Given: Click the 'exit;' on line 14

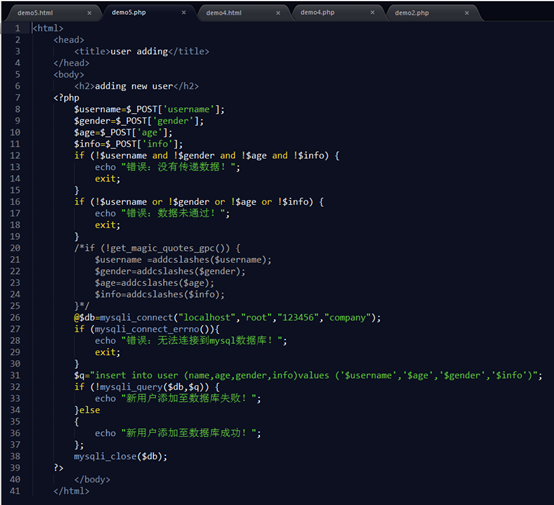Looking at the screenshot, I should (x=107, y=179).
